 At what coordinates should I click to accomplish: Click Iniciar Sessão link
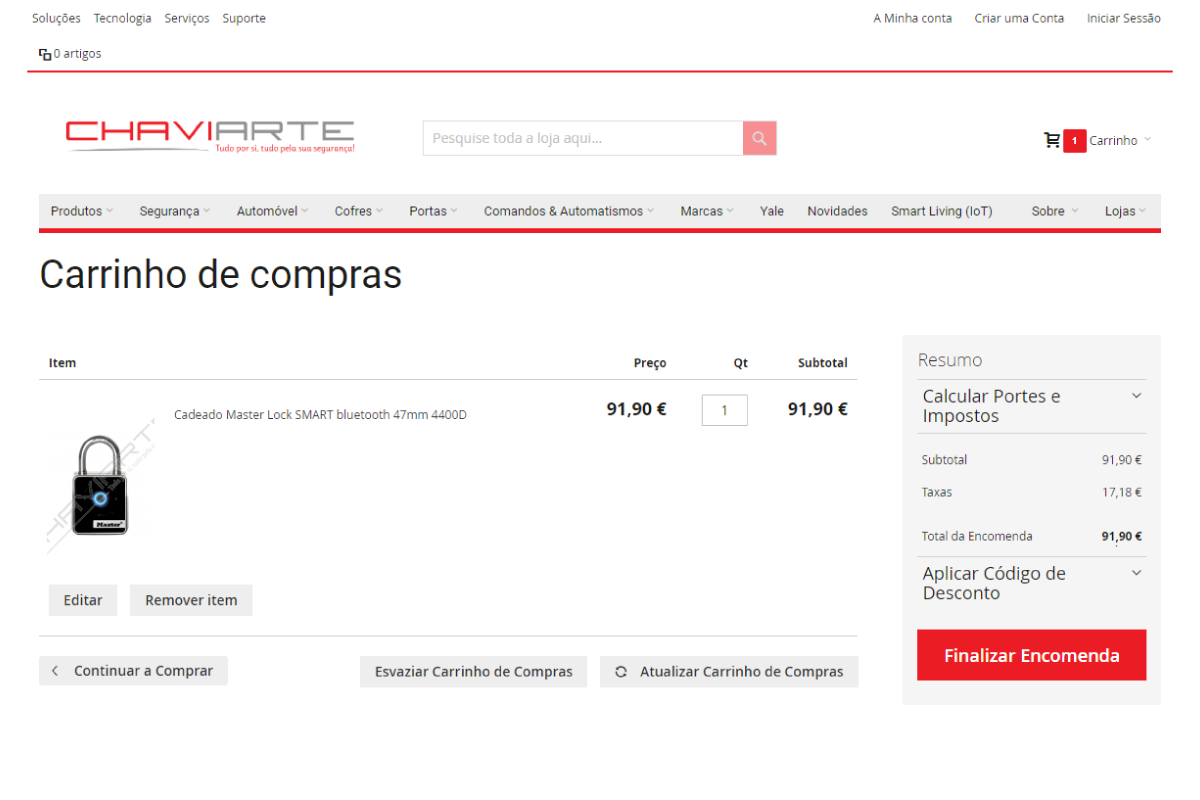[1124, 18]
